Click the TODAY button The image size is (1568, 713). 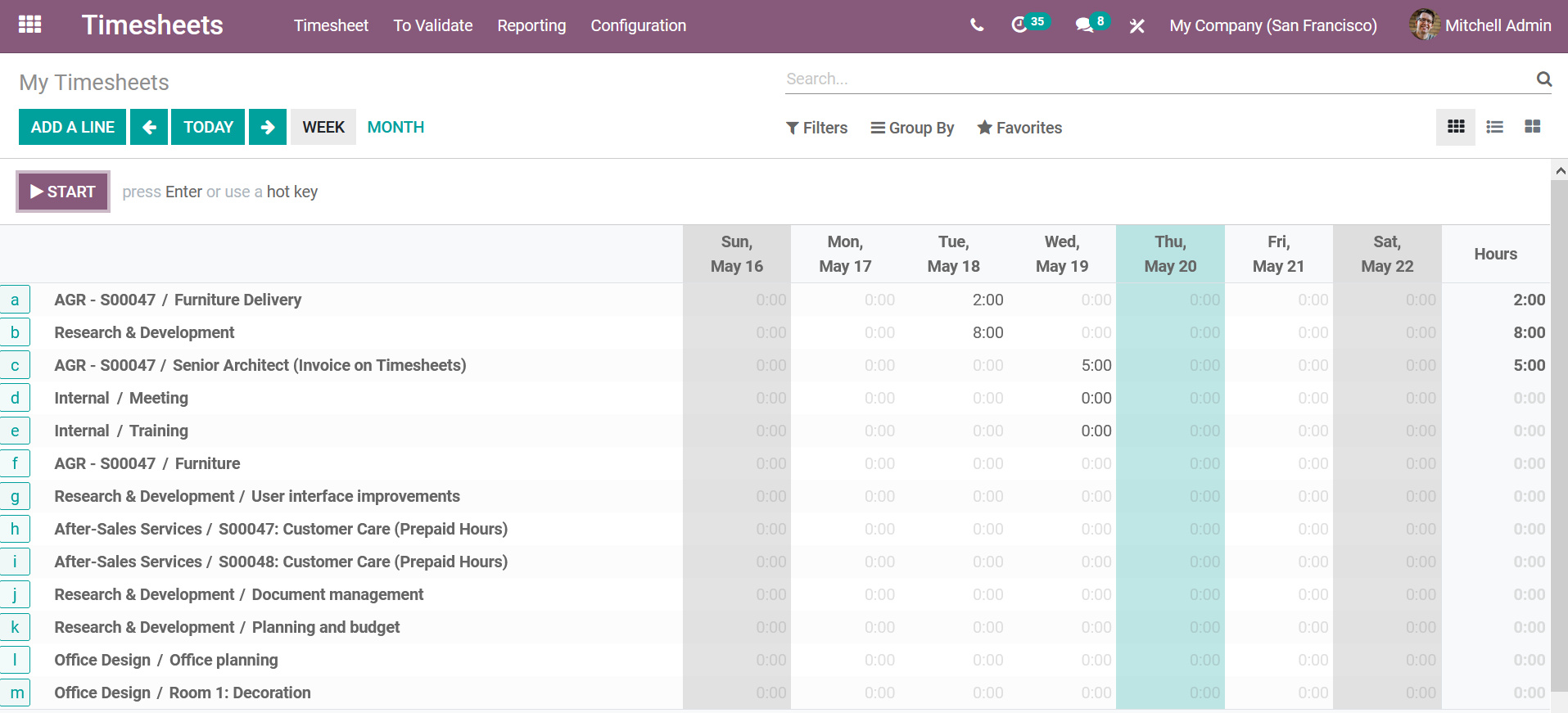[208, 127]
